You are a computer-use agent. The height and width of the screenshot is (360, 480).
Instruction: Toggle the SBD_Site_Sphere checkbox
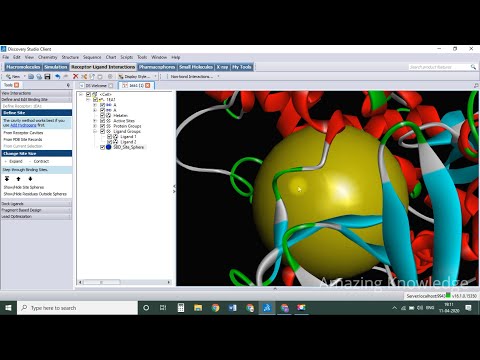102,147
